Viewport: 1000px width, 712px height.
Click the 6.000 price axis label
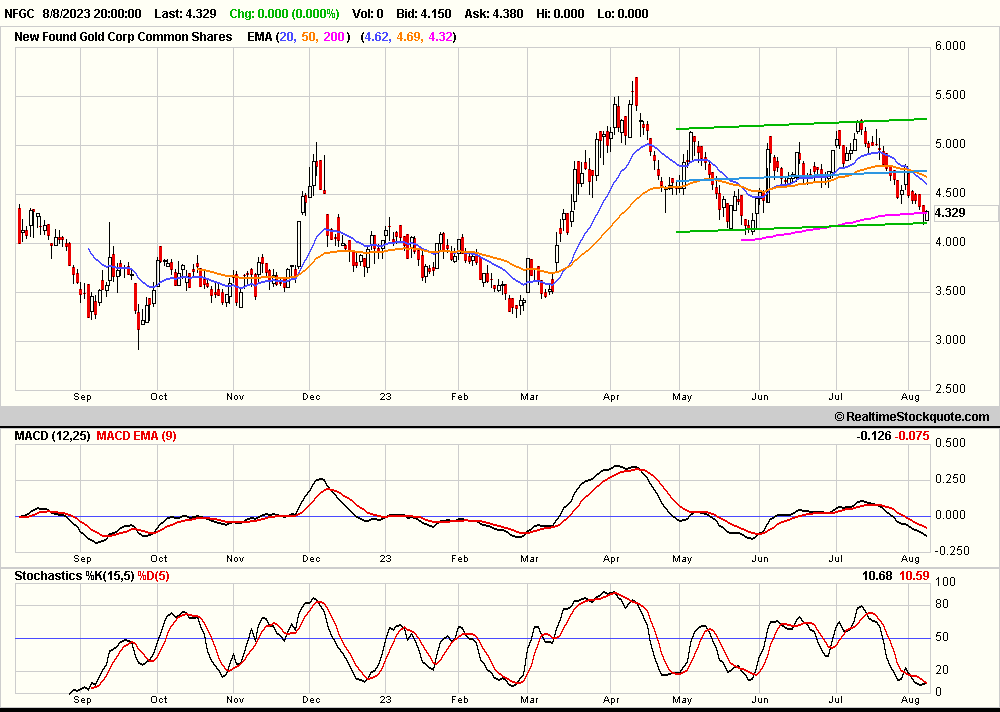pyautogui.click(x=950, y=46)
